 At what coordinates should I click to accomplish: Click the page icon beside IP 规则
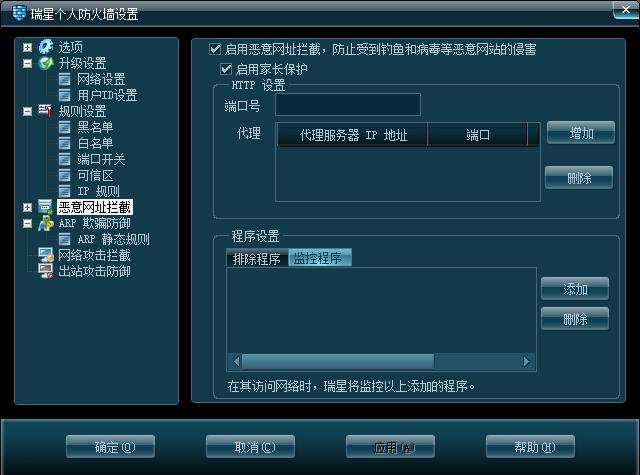pyautogui.click(x=64, y=191)
